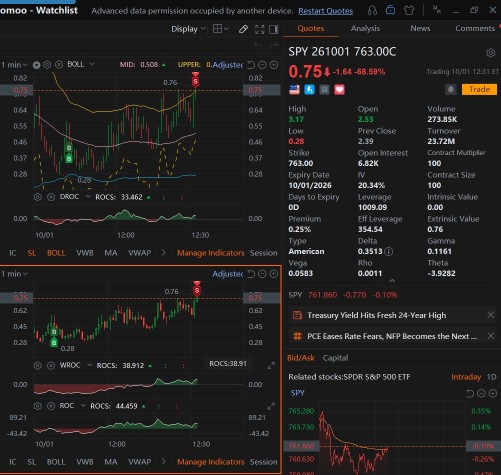Screen dimensions: 501x475
Task: Zoom out top chart
Action: click(262, 65)
